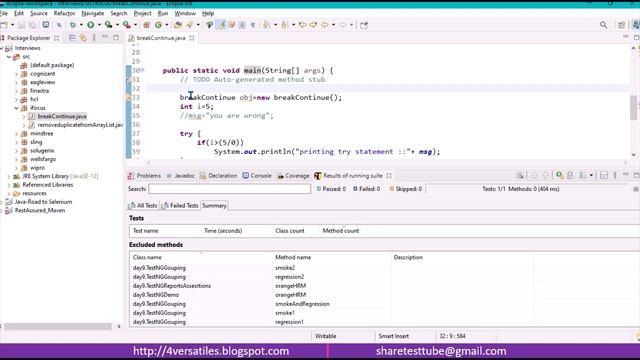640x360 pixels.
Task: Select the wellsfargo package
Action: pyautogui.click(x=43, y=159)
